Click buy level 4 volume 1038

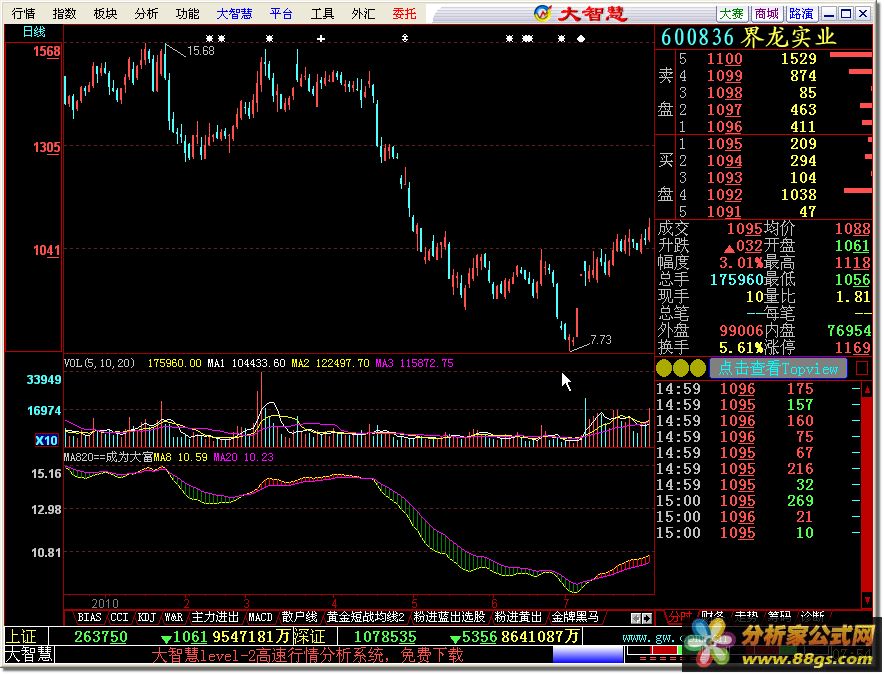point(798,194)
